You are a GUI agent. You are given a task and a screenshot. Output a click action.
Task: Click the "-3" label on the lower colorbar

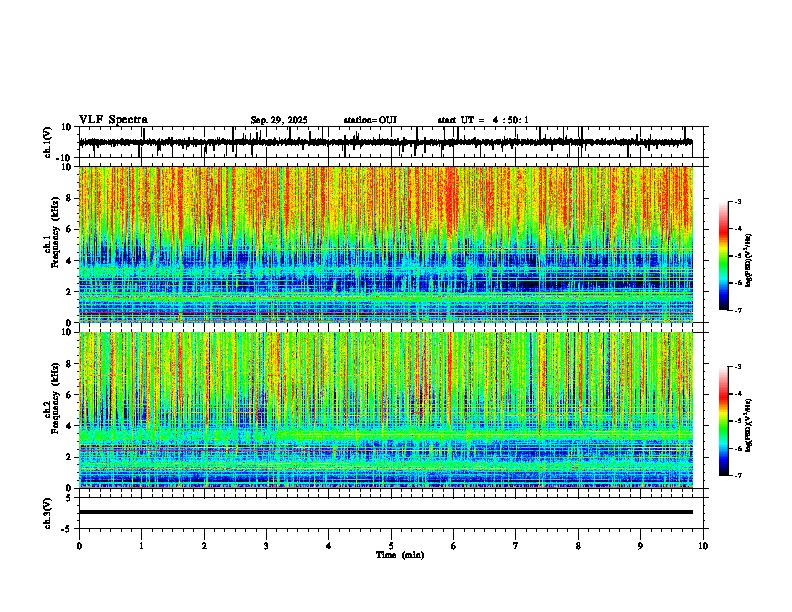tap(738, 367)
